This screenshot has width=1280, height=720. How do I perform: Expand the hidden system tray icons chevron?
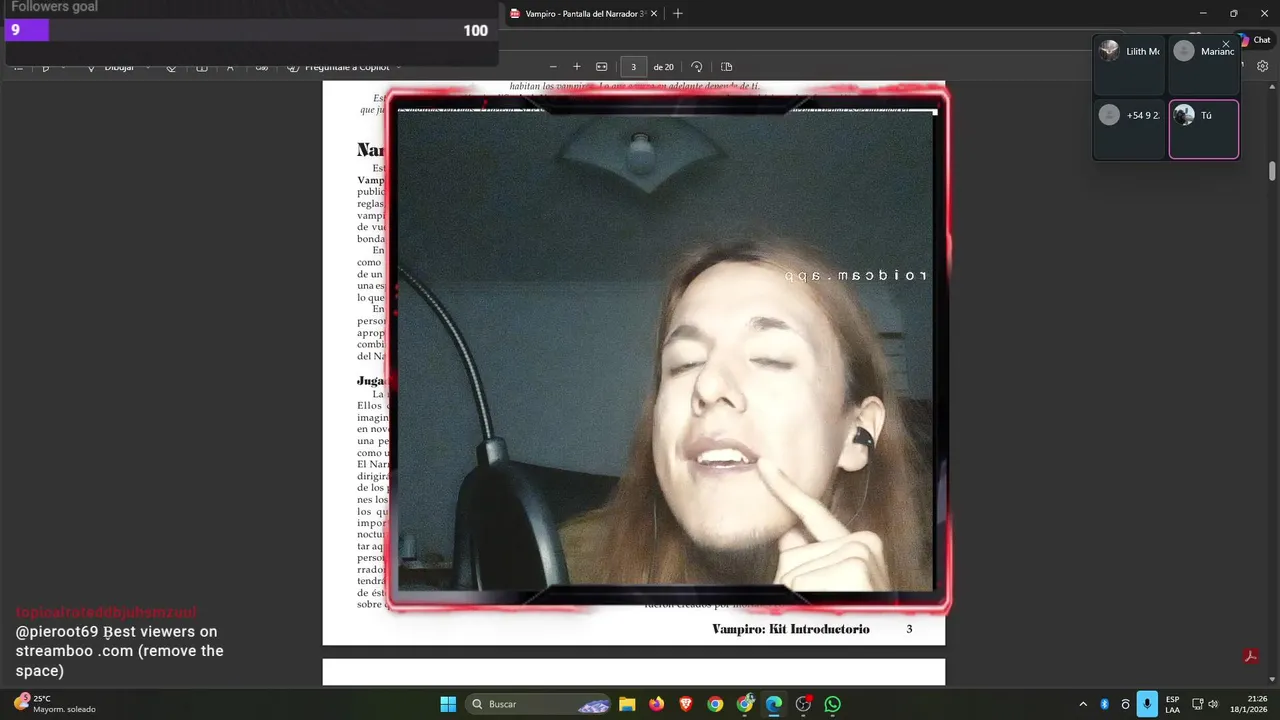[1083, 704]
